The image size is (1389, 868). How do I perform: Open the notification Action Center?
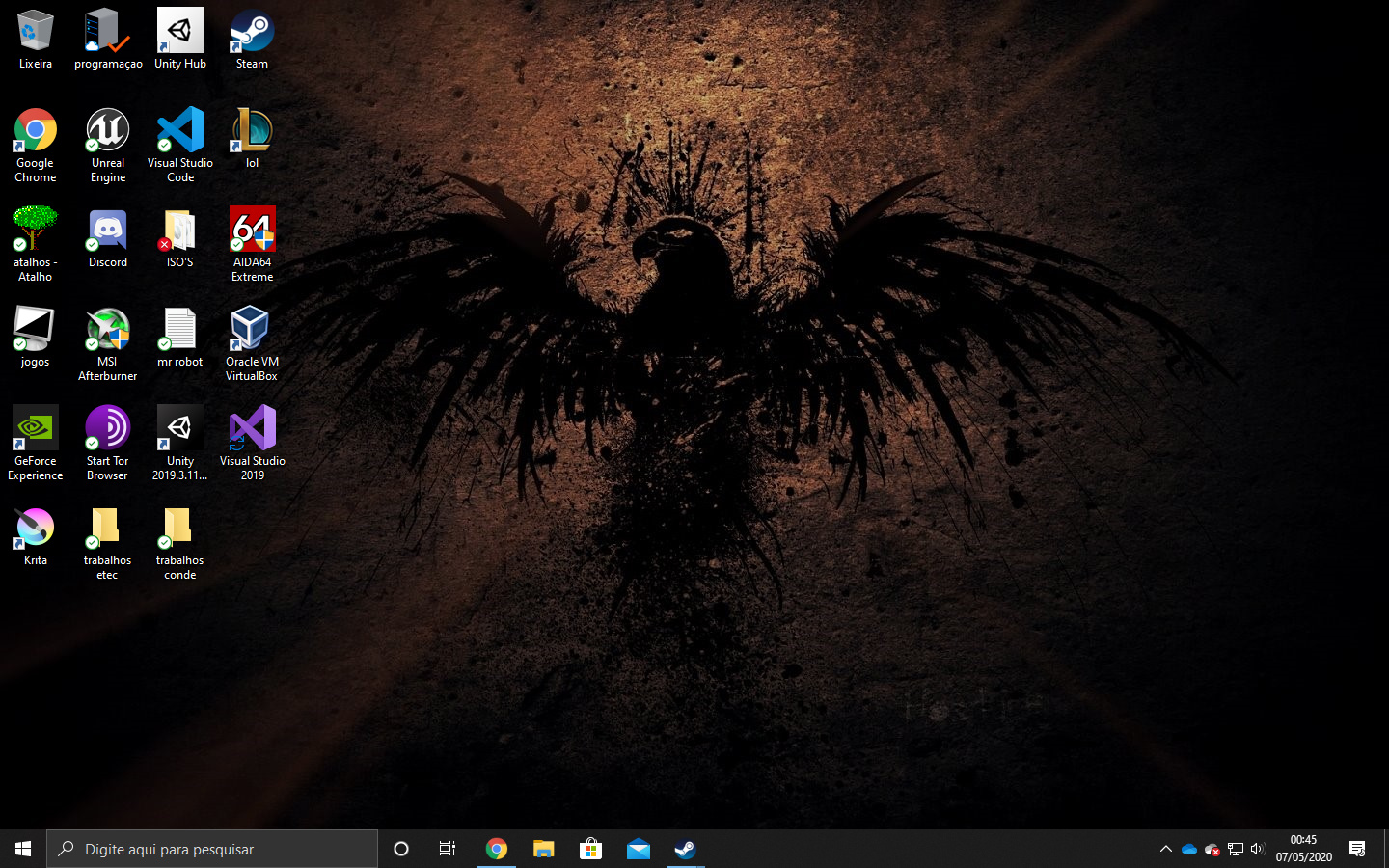pyautogui.click(x=1357, y=849)
